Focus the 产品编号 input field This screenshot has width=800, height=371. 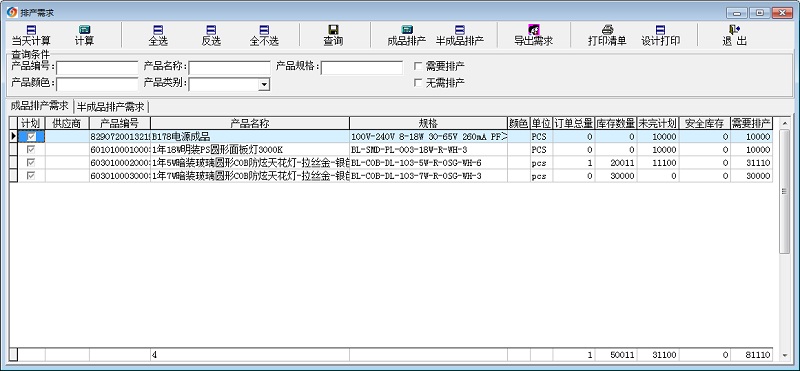97,67
